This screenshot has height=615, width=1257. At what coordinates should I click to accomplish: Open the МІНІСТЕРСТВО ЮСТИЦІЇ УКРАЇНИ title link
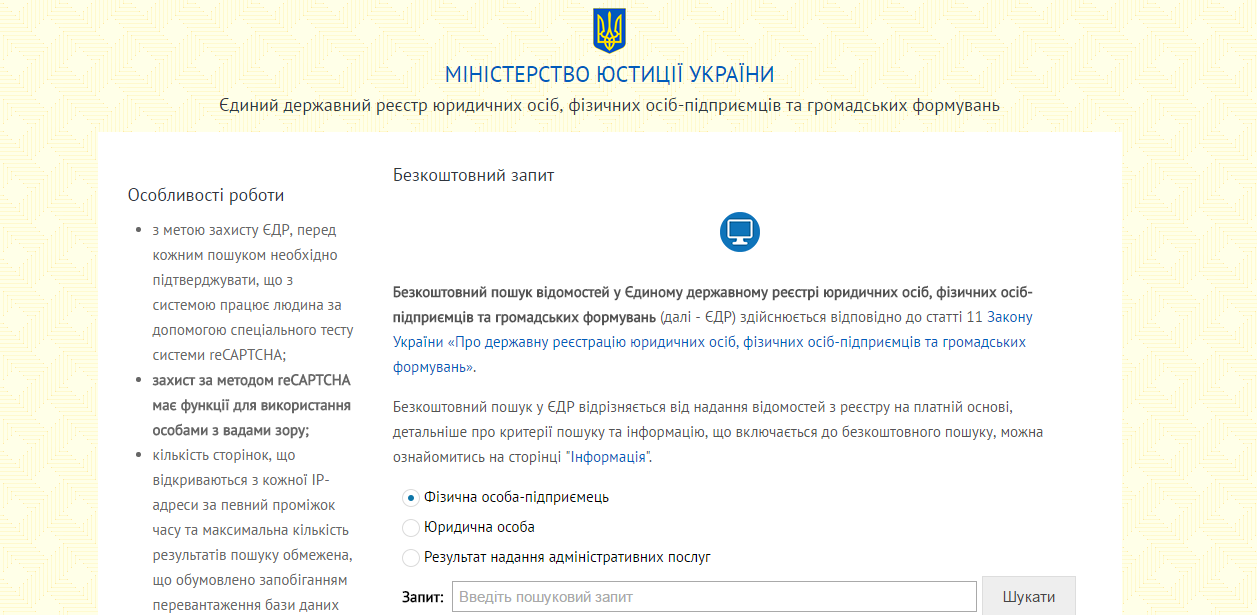[609, 75]
